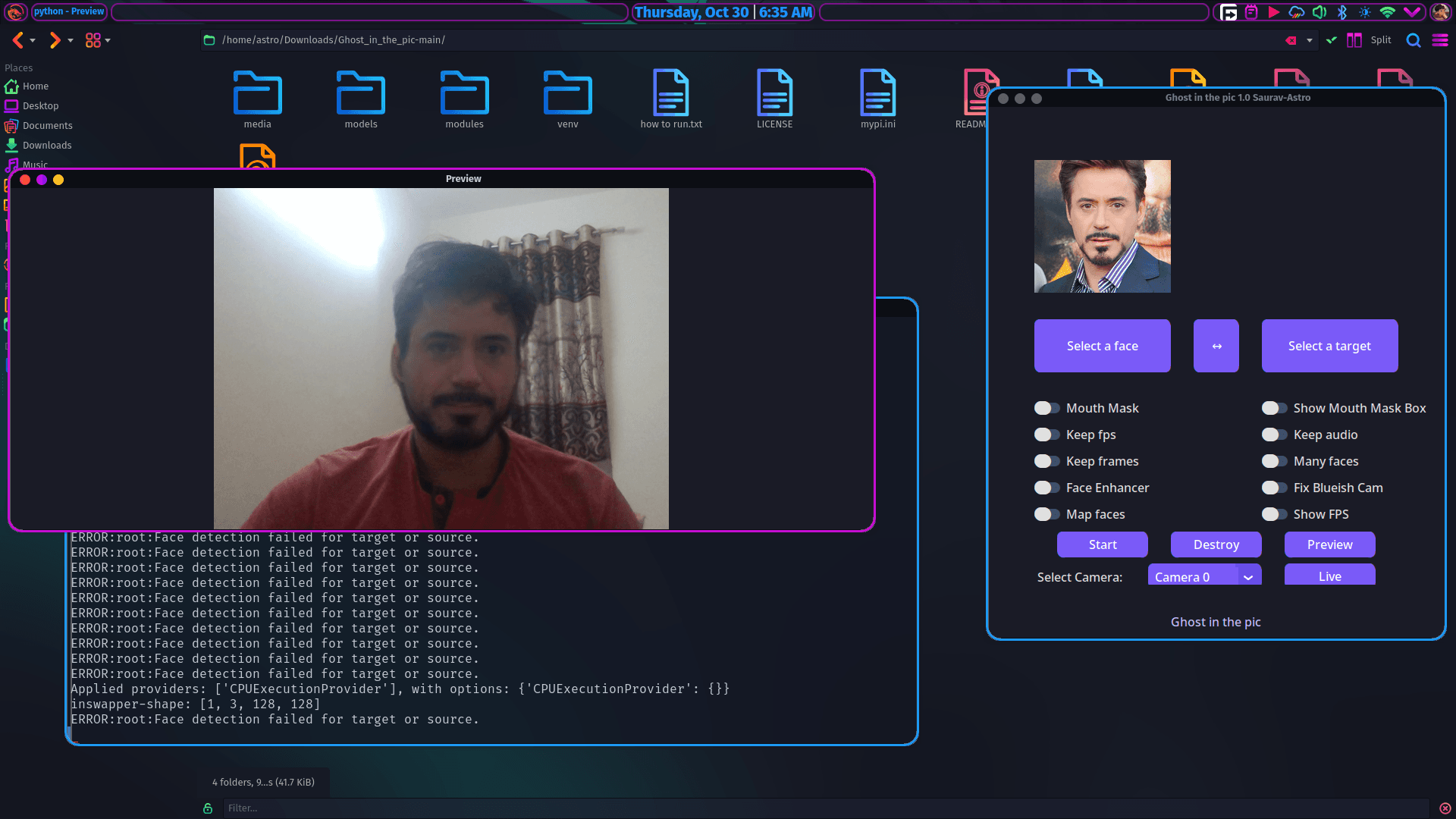Click the clear location bar icon
The height and width of the screenshot is (819, 1456).
coord(1291,40)
